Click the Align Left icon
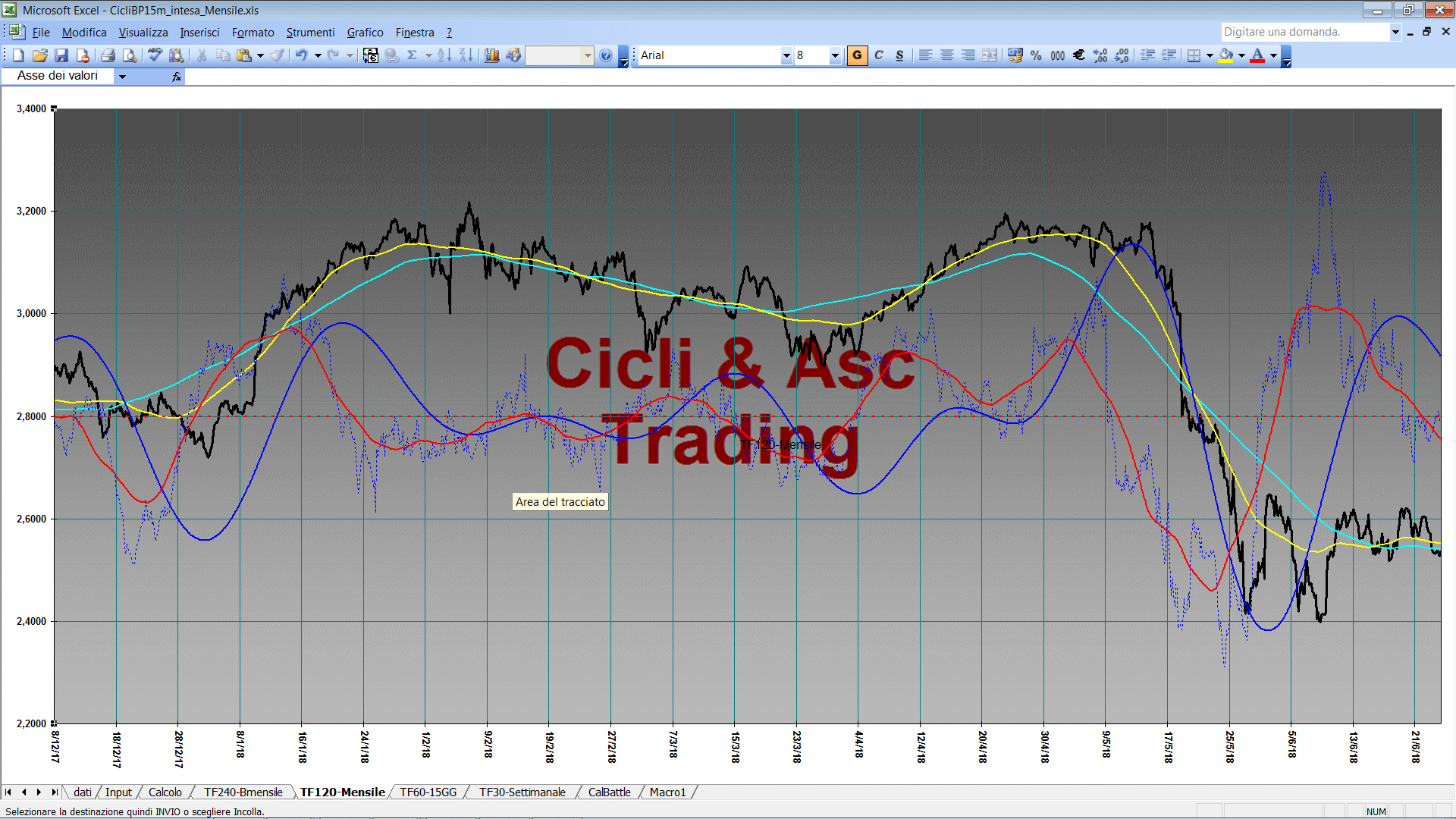 [926, 55]
